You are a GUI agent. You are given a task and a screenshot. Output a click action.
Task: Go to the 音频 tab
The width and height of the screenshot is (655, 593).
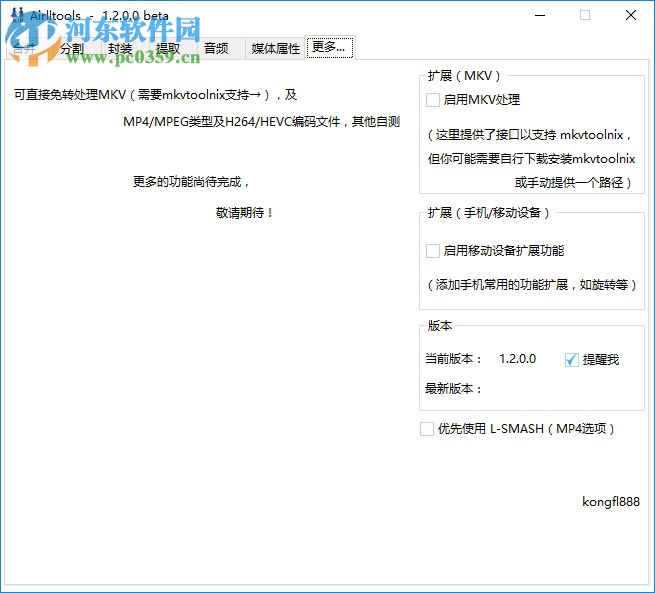click(216, 49)
